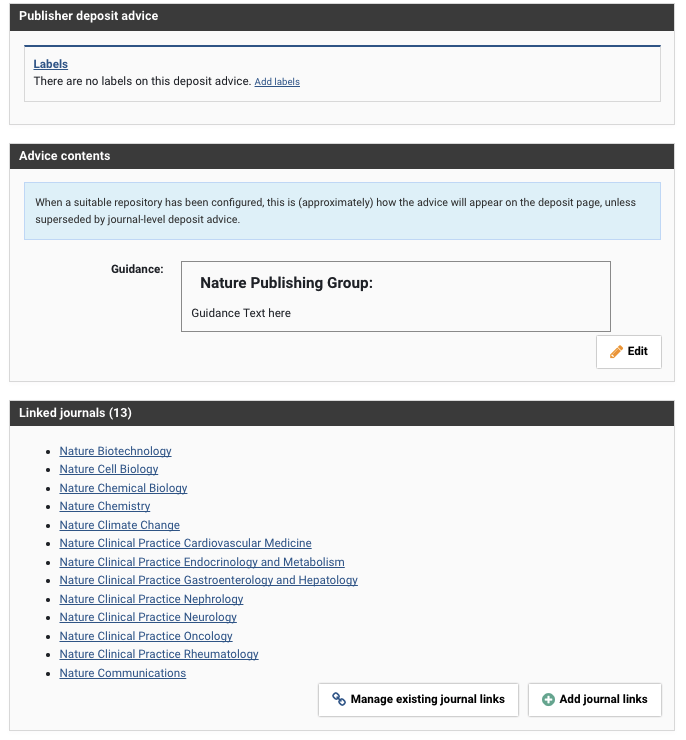The image size is (686, 740).
Task: Click the green plus icon for adding links
Action: (548, 700)
